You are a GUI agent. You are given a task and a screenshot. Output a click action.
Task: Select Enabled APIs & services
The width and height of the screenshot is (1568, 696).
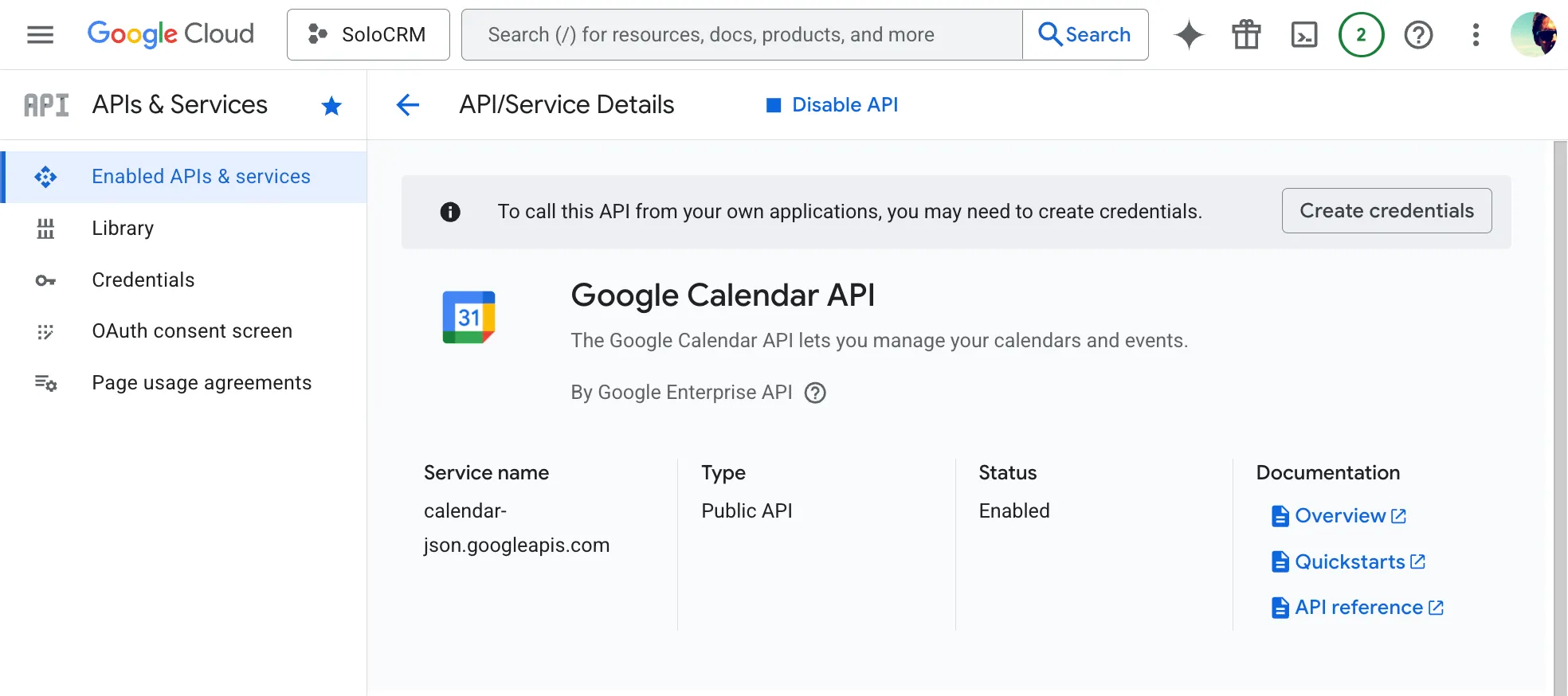[x=184, y=177]
